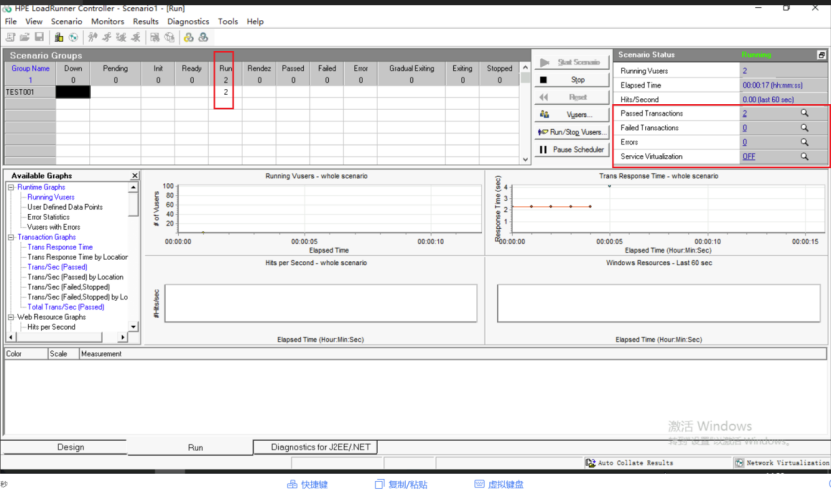
Task: Open the Passed Transactions count link
Action: 745,113
